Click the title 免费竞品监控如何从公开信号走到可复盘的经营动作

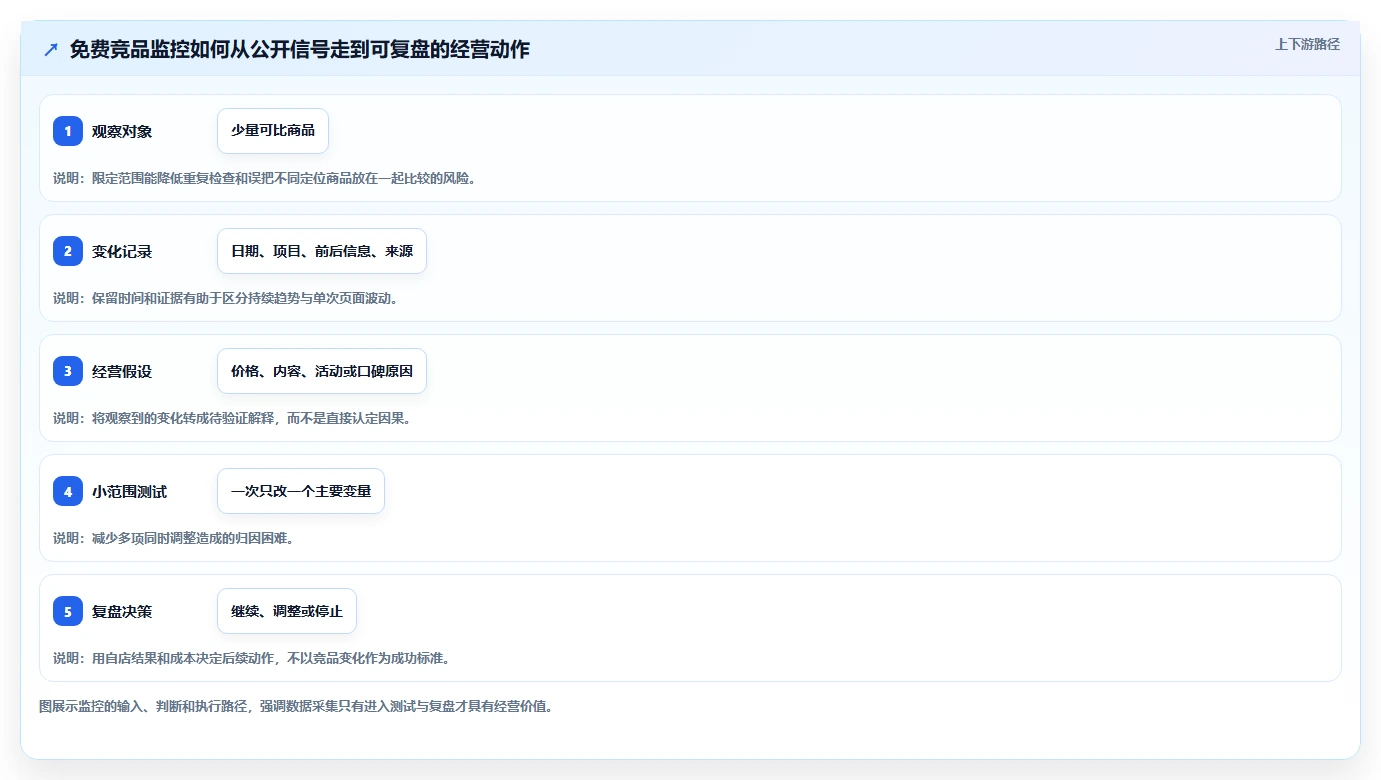coord(300,50)
